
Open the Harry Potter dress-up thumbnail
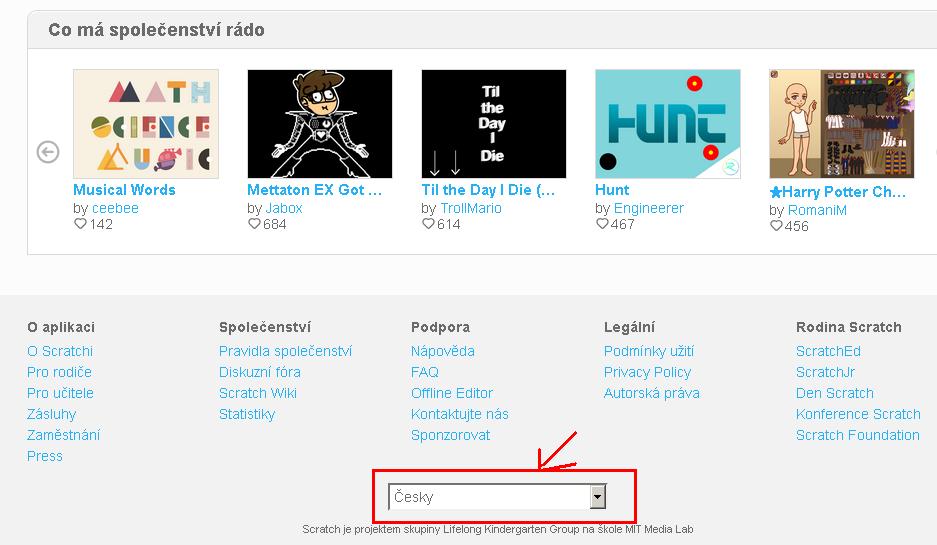[x=842, y=124]
